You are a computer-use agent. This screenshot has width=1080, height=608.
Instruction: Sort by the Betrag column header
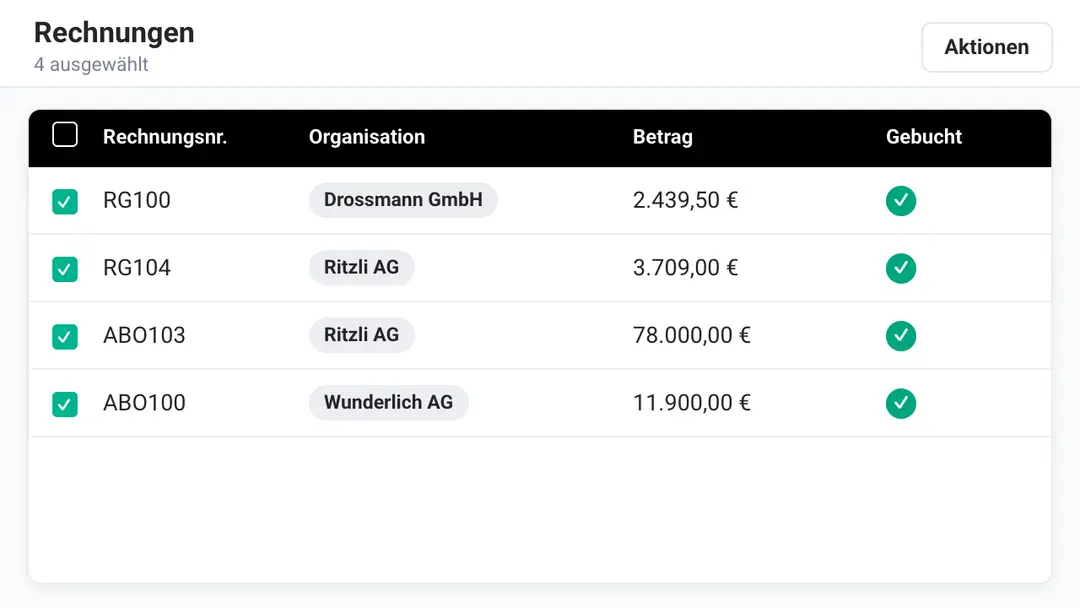coord(663,136)
